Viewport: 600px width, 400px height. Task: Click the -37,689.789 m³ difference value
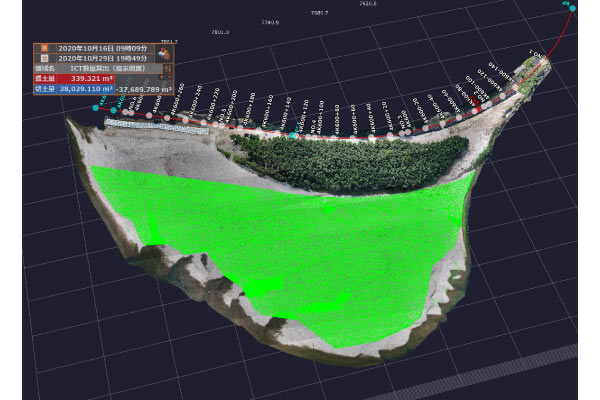click(140, 88)
